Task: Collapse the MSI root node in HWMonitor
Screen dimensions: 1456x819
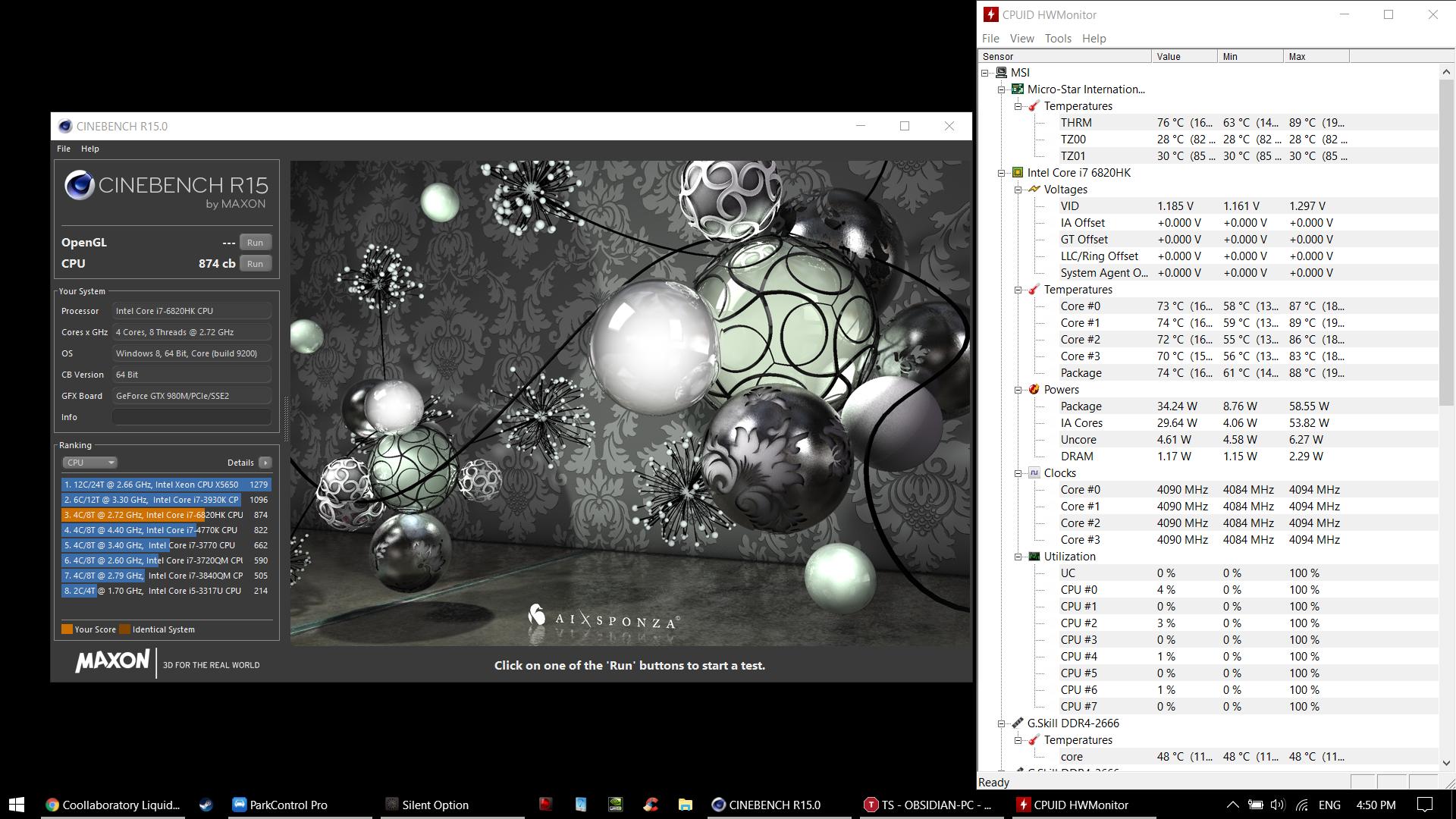Action: pos(985,73)
